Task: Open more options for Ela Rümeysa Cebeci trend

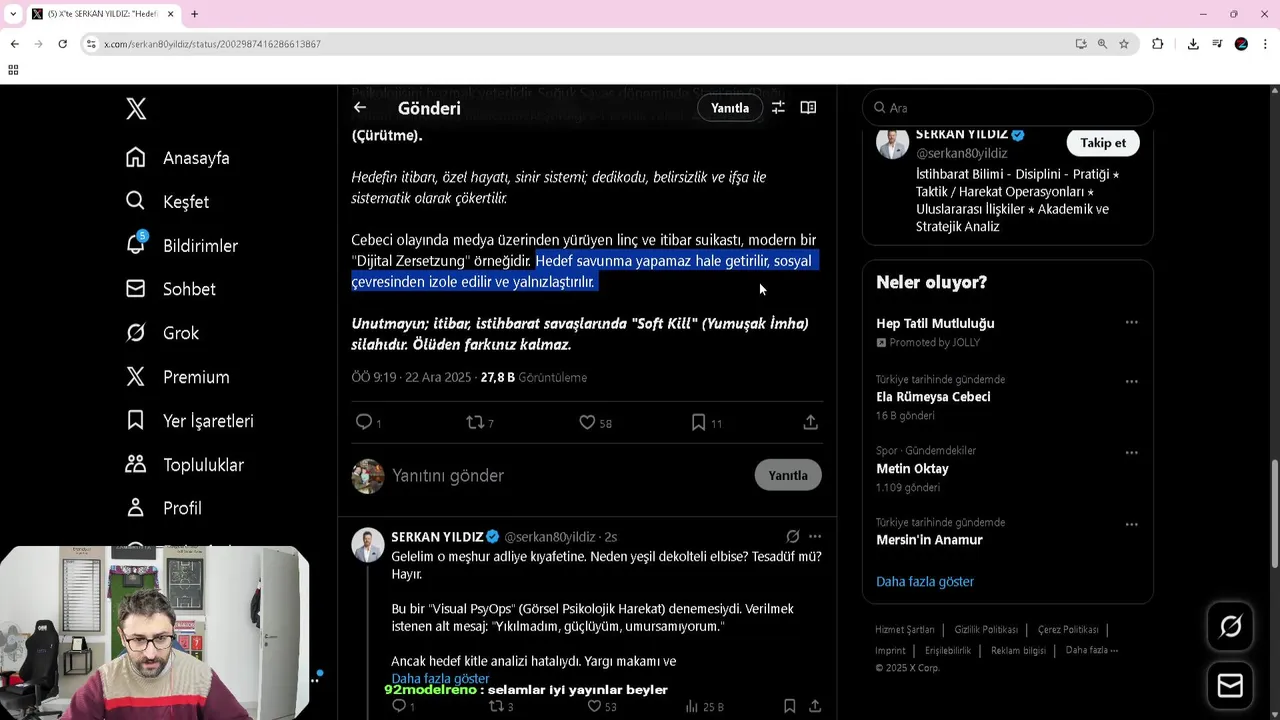Action: click(1131, 381)
